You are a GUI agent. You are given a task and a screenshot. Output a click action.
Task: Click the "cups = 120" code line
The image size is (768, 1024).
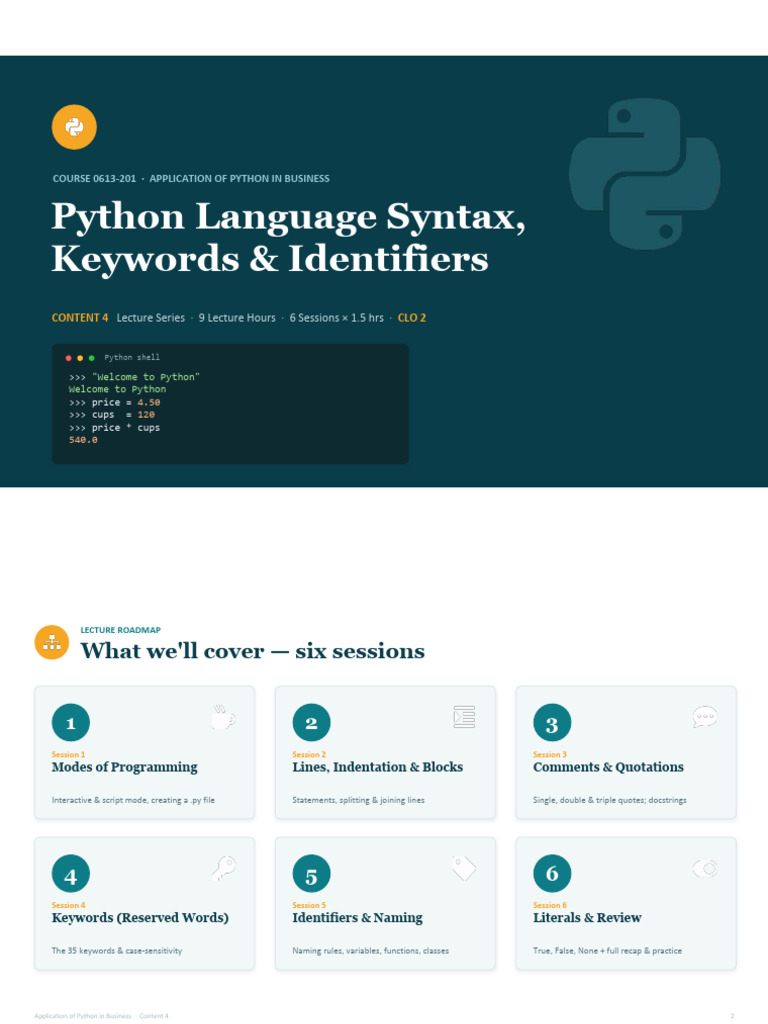tap(112, 415)
